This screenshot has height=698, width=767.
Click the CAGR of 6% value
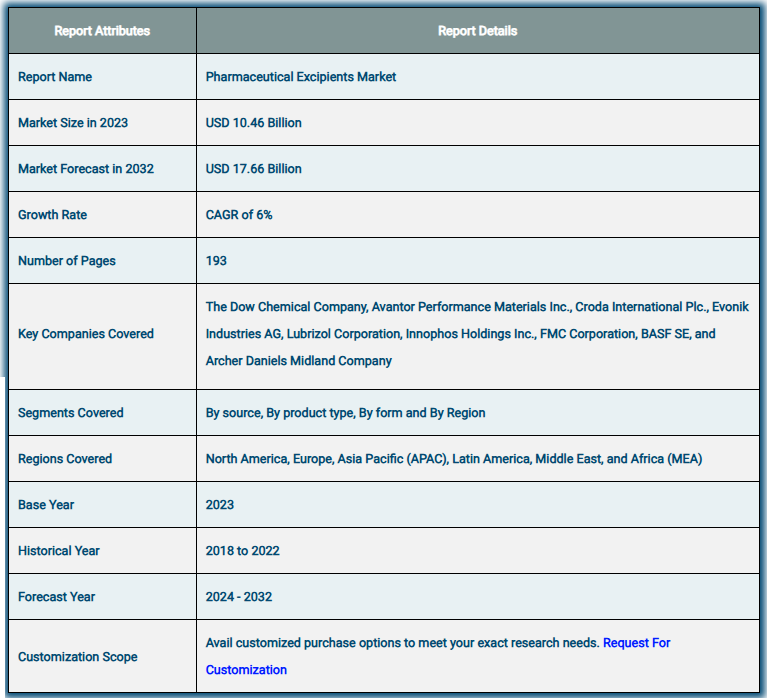(x=239, y=215)
